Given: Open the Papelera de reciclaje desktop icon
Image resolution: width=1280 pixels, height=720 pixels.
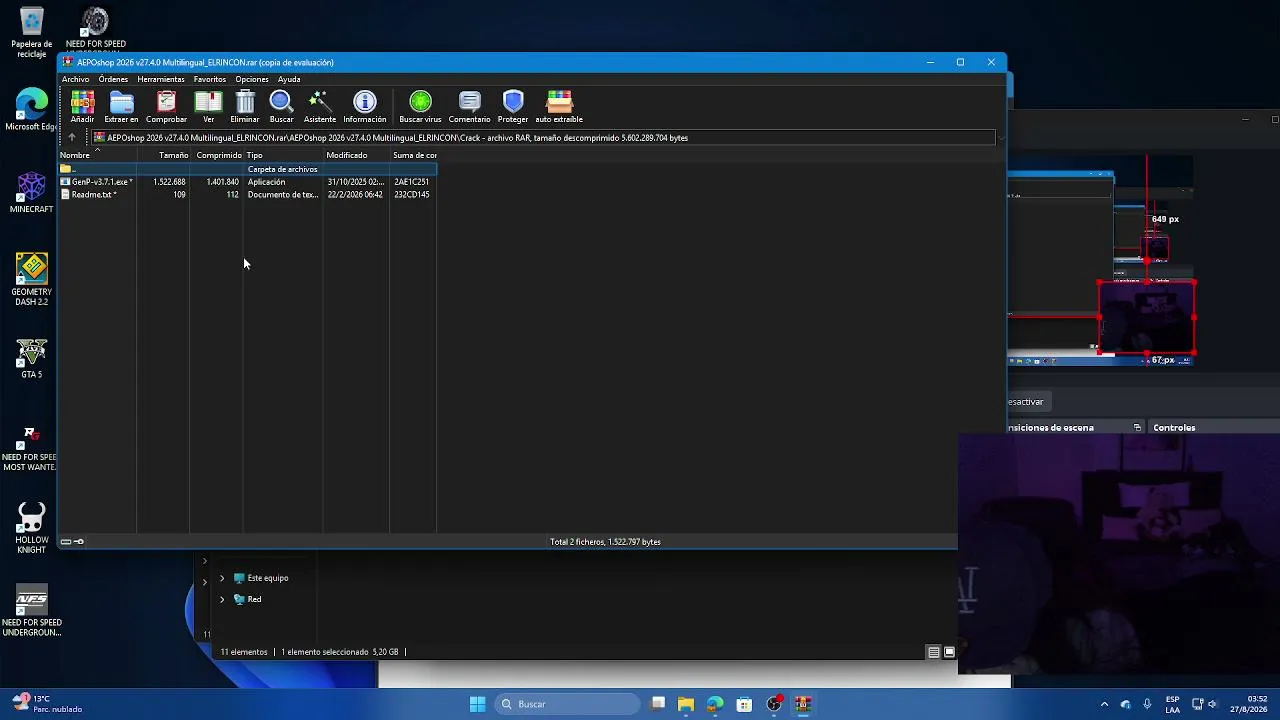Looking at the screenshot, I should [x=32, y=32].
